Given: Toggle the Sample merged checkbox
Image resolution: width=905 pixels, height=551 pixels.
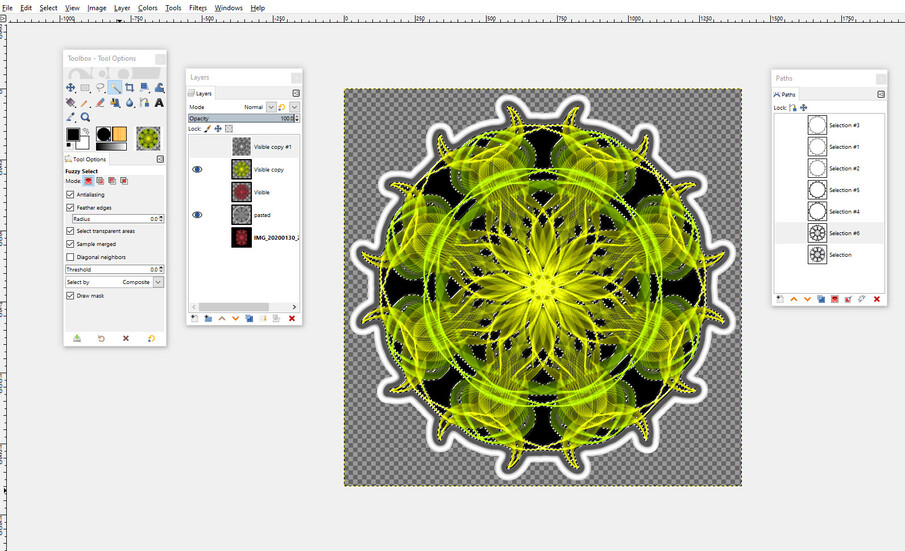Looking at the screenshot, I should pyautogui.click(x=70, y=244).
